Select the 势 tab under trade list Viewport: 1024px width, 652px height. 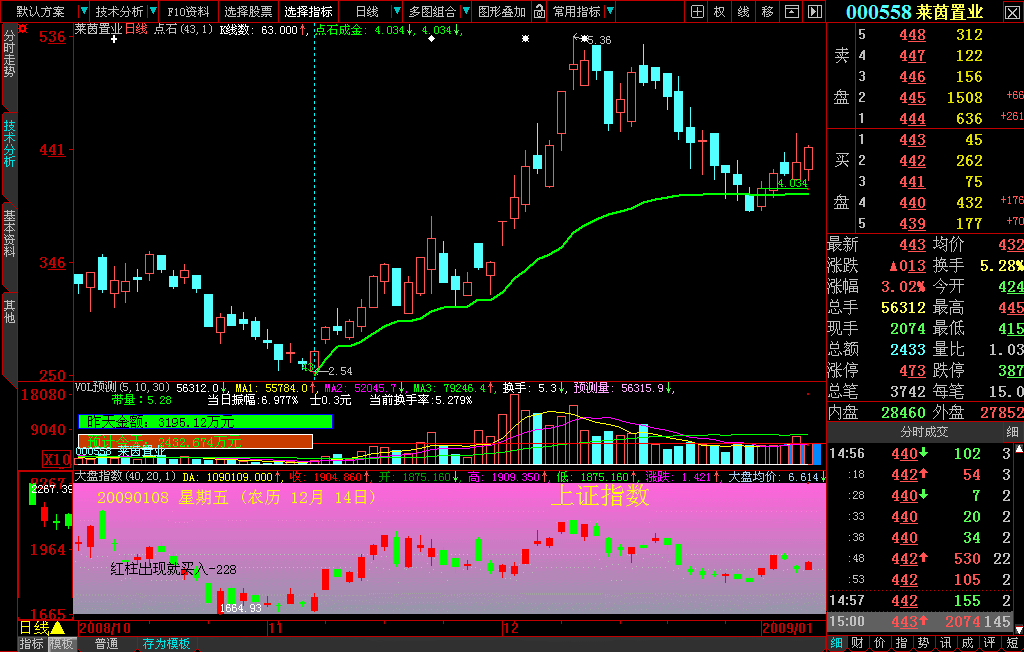coord(923,644)
